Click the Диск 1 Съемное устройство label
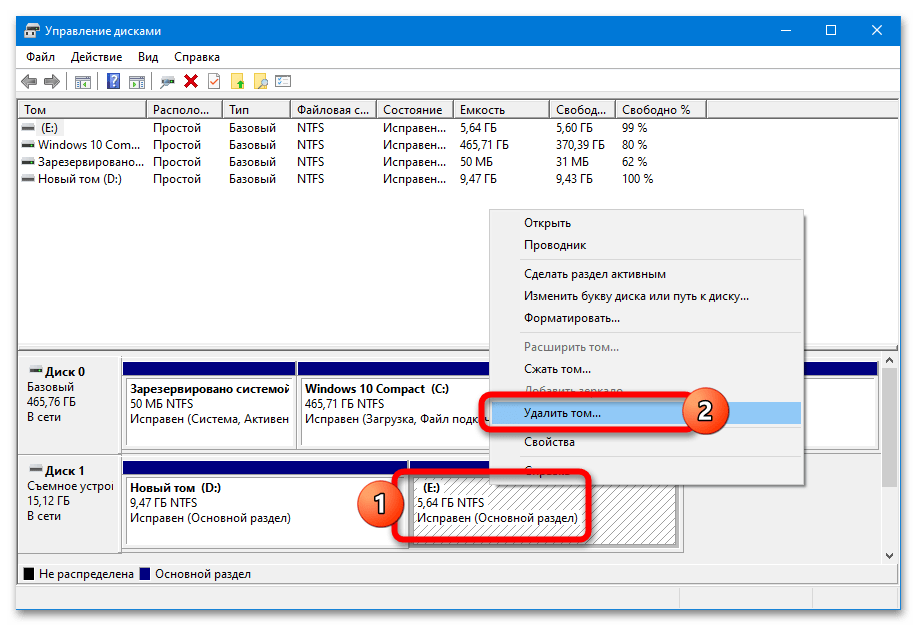The height and width of the screenshot is (626, 917). pyautogui.click(x=69, y=504)
